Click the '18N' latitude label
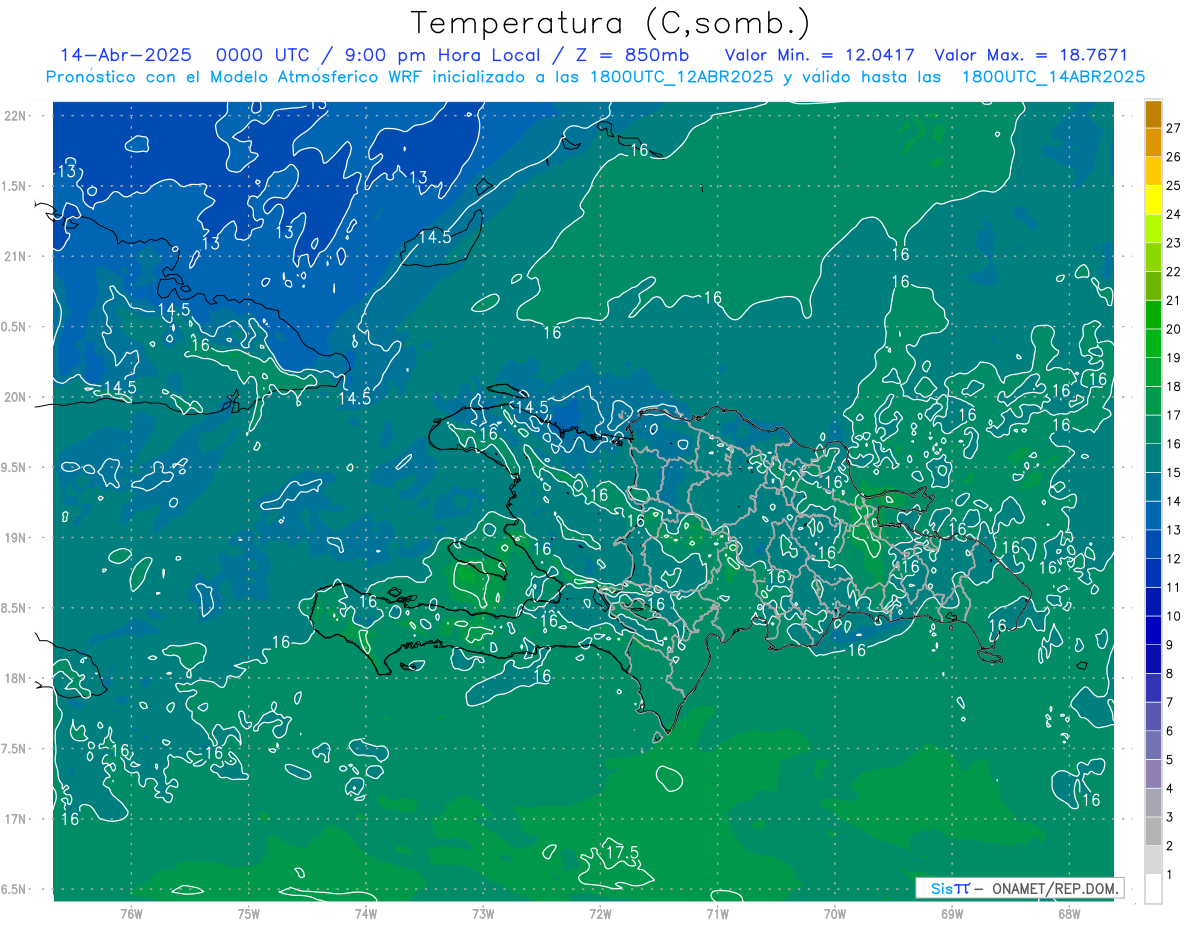Viewport: 1200px width, 927px height. pyautogui.click(x=15, y=679)
